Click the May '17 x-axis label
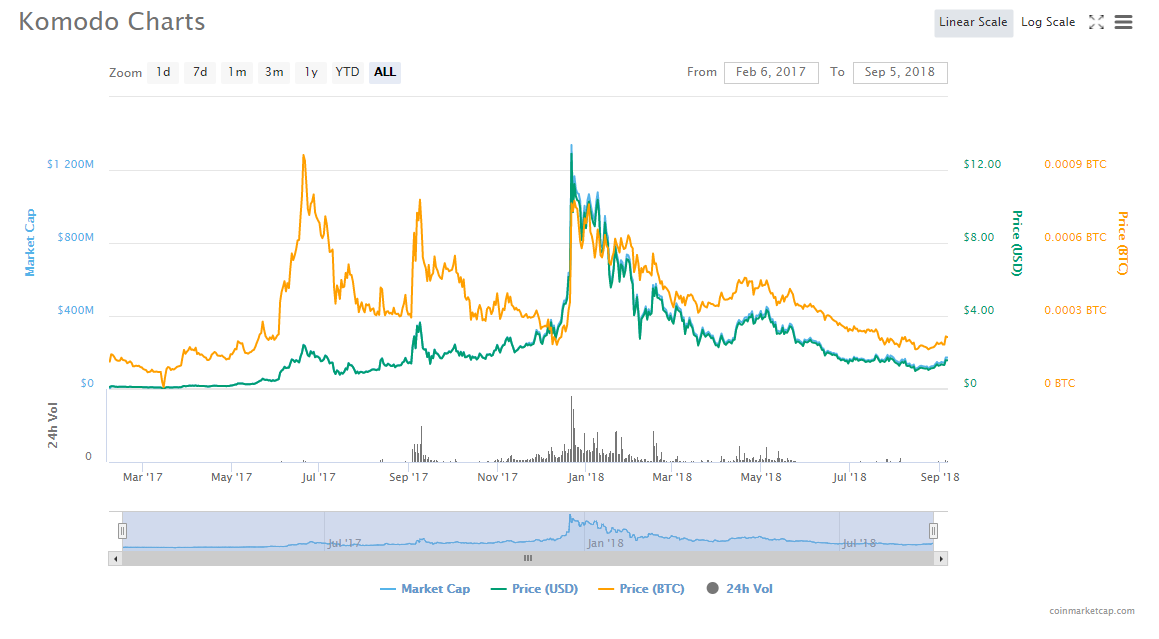The width and height of the screenshot is (1159, 639). coord(231,478)
